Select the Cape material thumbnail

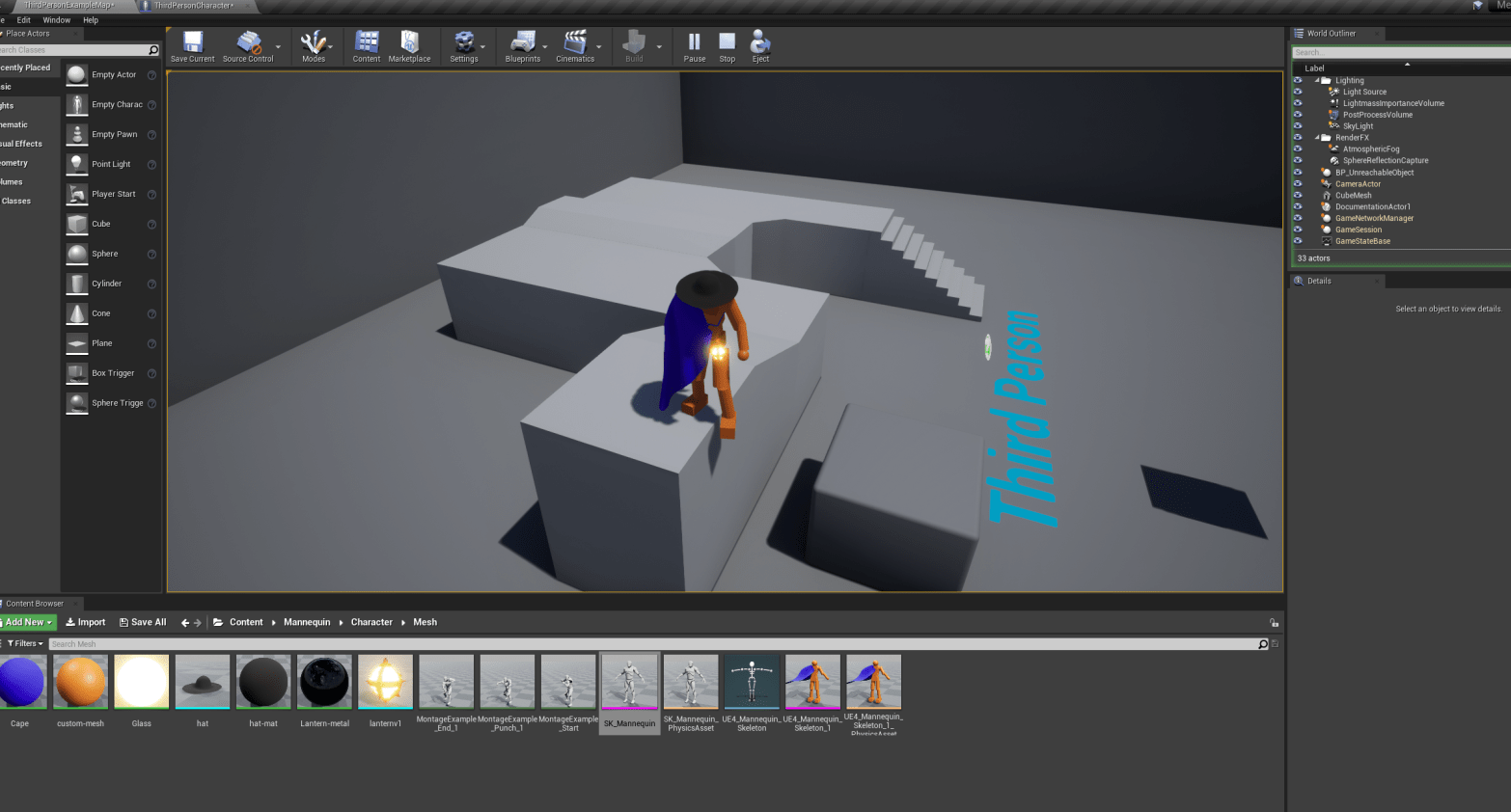(x=21, y=682)
